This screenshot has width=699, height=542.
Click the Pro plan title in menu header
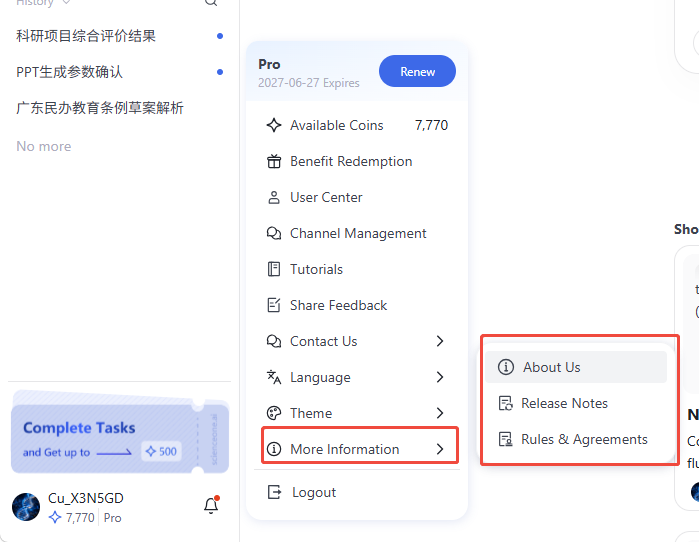pos(269,64)
